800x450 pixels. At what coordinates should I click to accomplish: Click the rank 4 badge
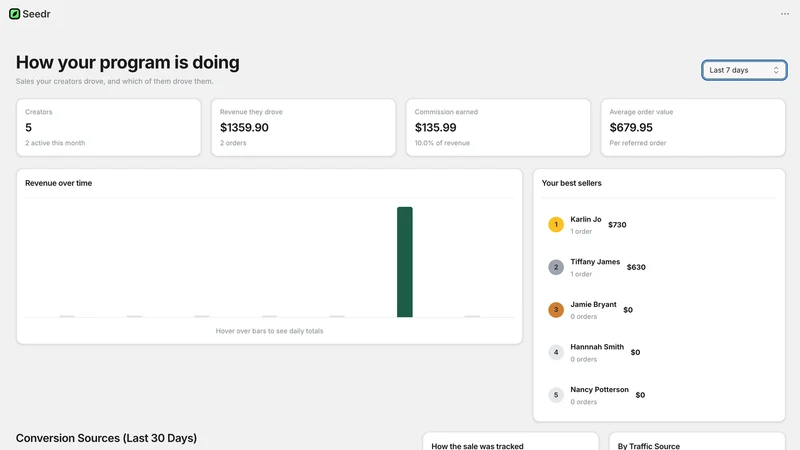556,352
